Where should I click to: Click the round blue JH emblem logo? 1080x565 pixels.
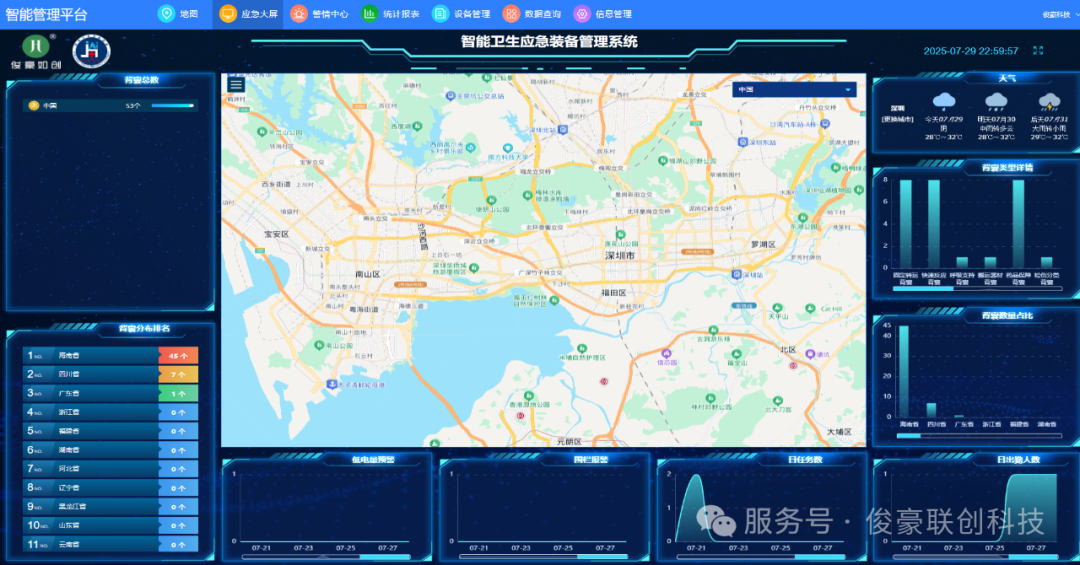click(x=92, y=52)
